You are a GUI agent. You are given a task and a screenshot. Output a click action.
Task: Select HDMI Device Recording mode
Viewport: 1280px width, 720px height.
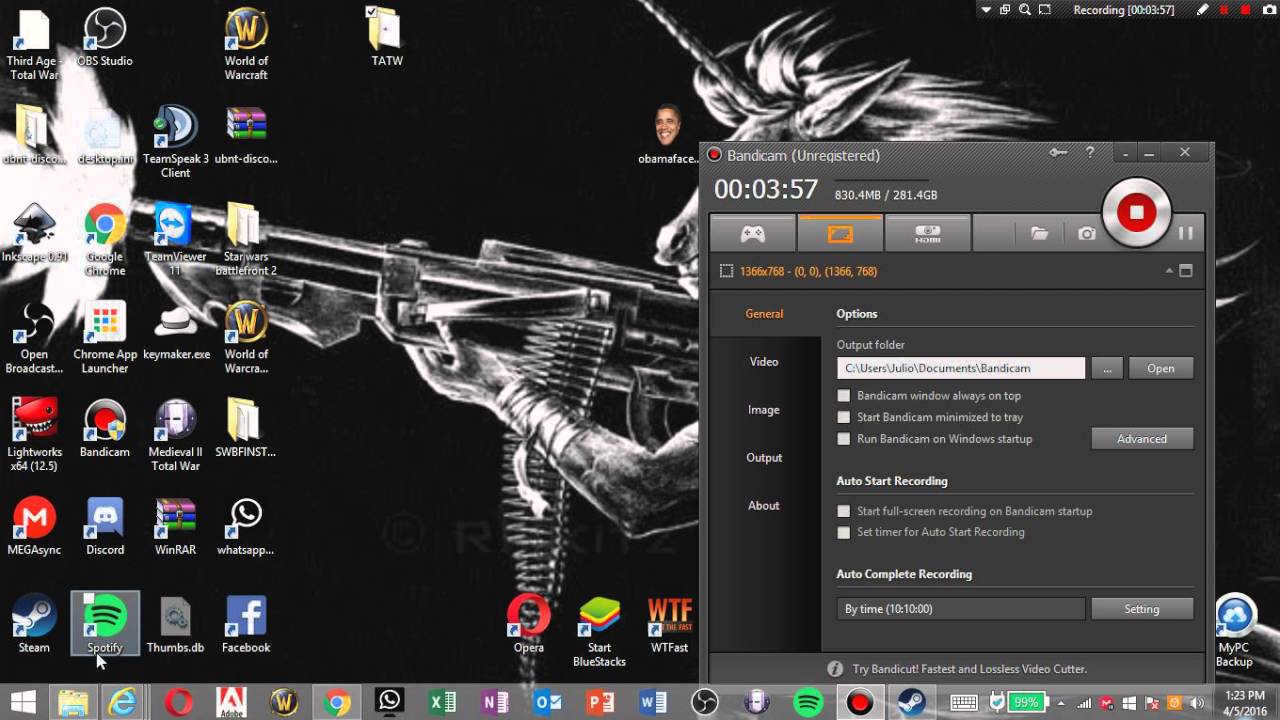[x=927, y=233]
